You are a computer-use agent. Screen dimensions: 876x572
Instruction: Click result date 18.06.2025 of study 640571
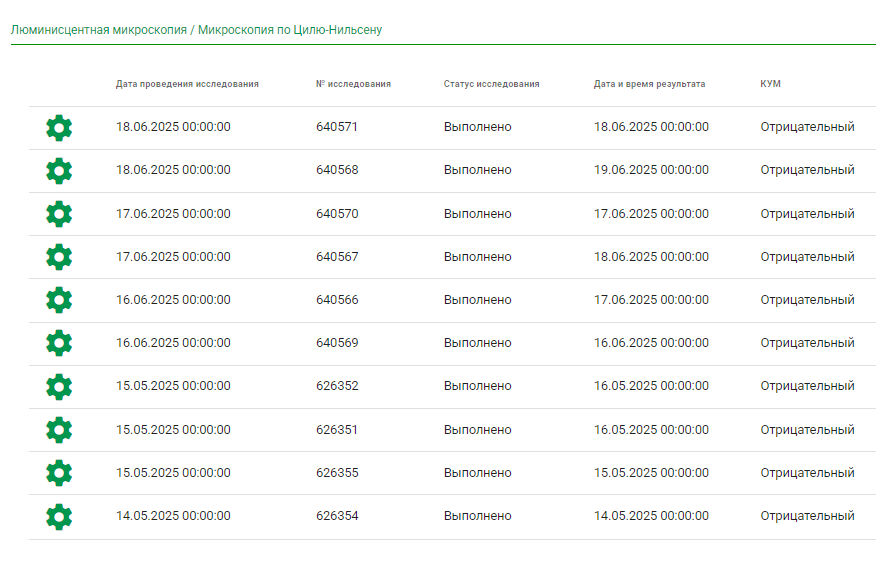click(651, 127)
